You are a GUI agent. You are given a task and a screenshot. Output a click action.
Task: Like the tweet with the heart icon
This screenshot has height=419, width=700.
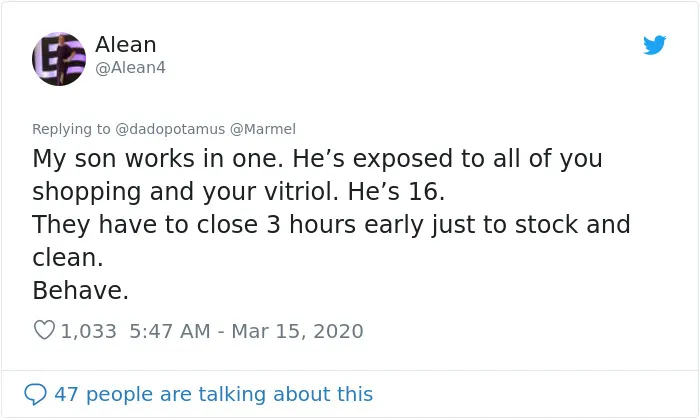point(44,330)
